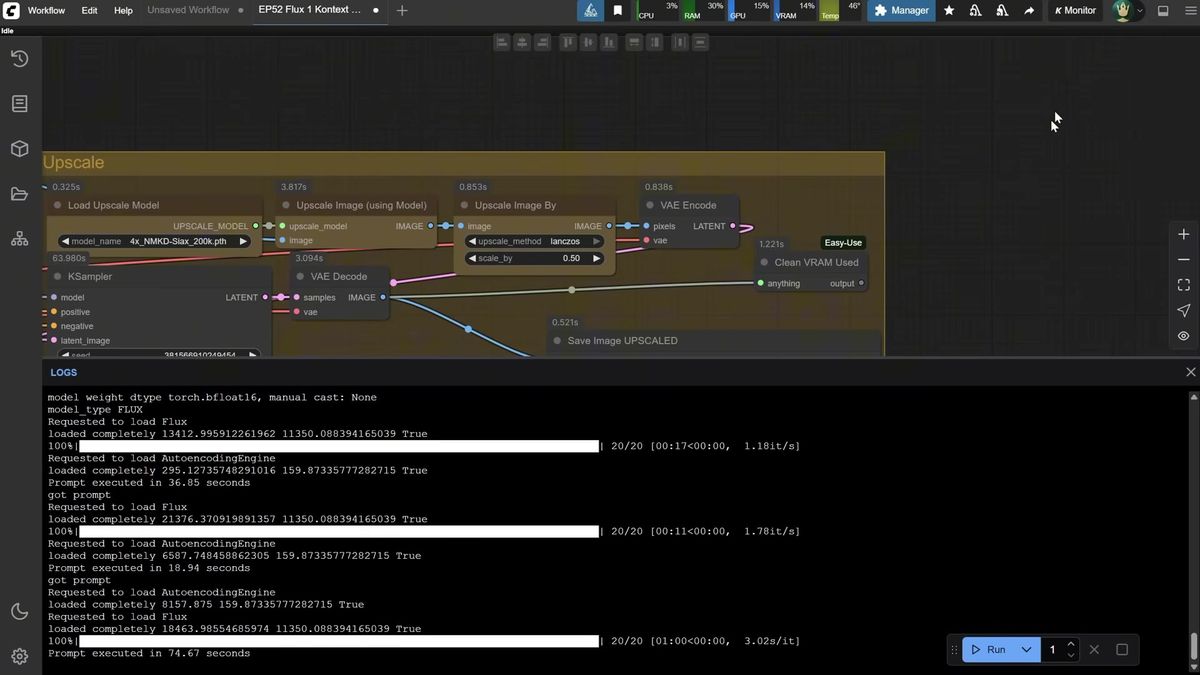Open the Manager button
Image resolution: width=1200 pixels, height=675 pixels.
902,10
